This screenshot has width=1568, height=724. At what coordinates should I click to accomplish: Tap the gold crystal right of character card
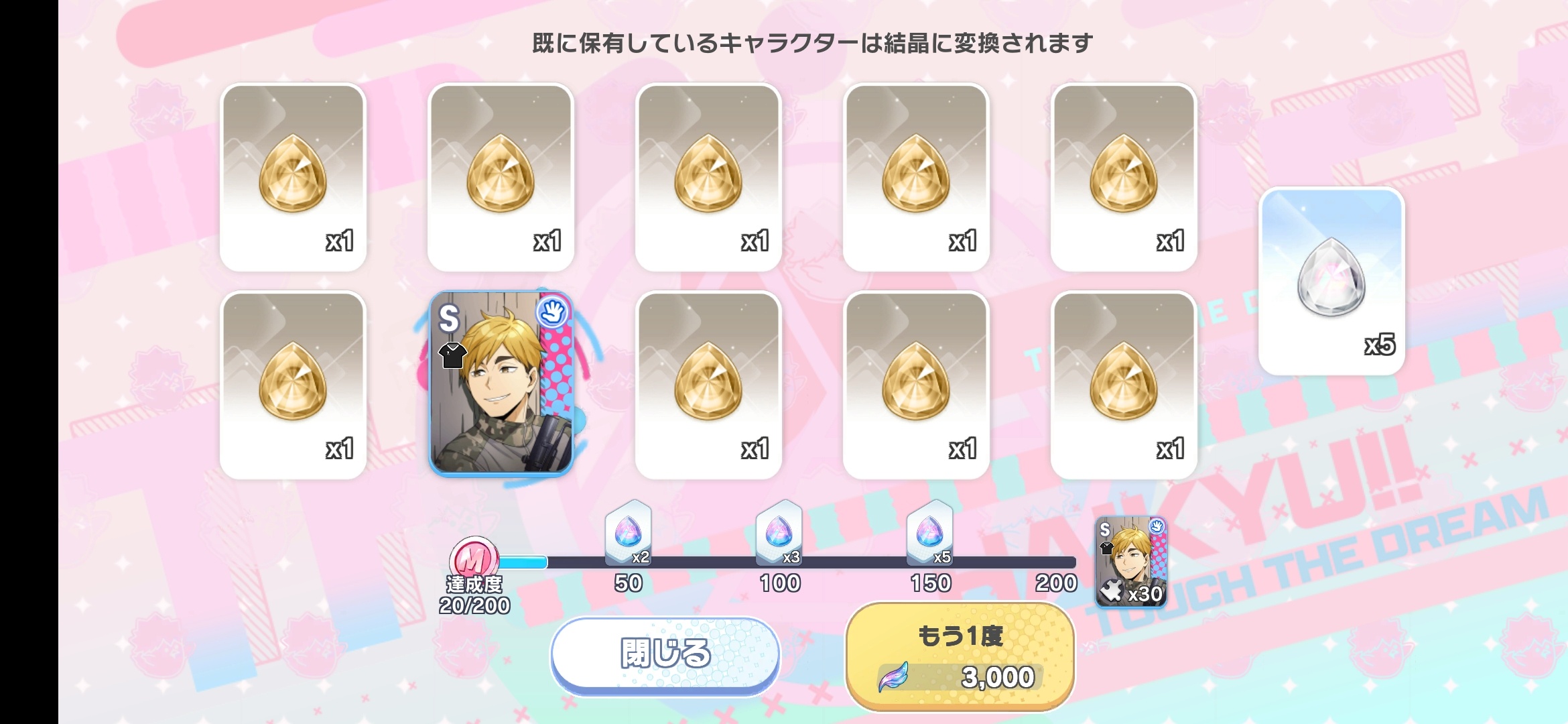point(708,385)
